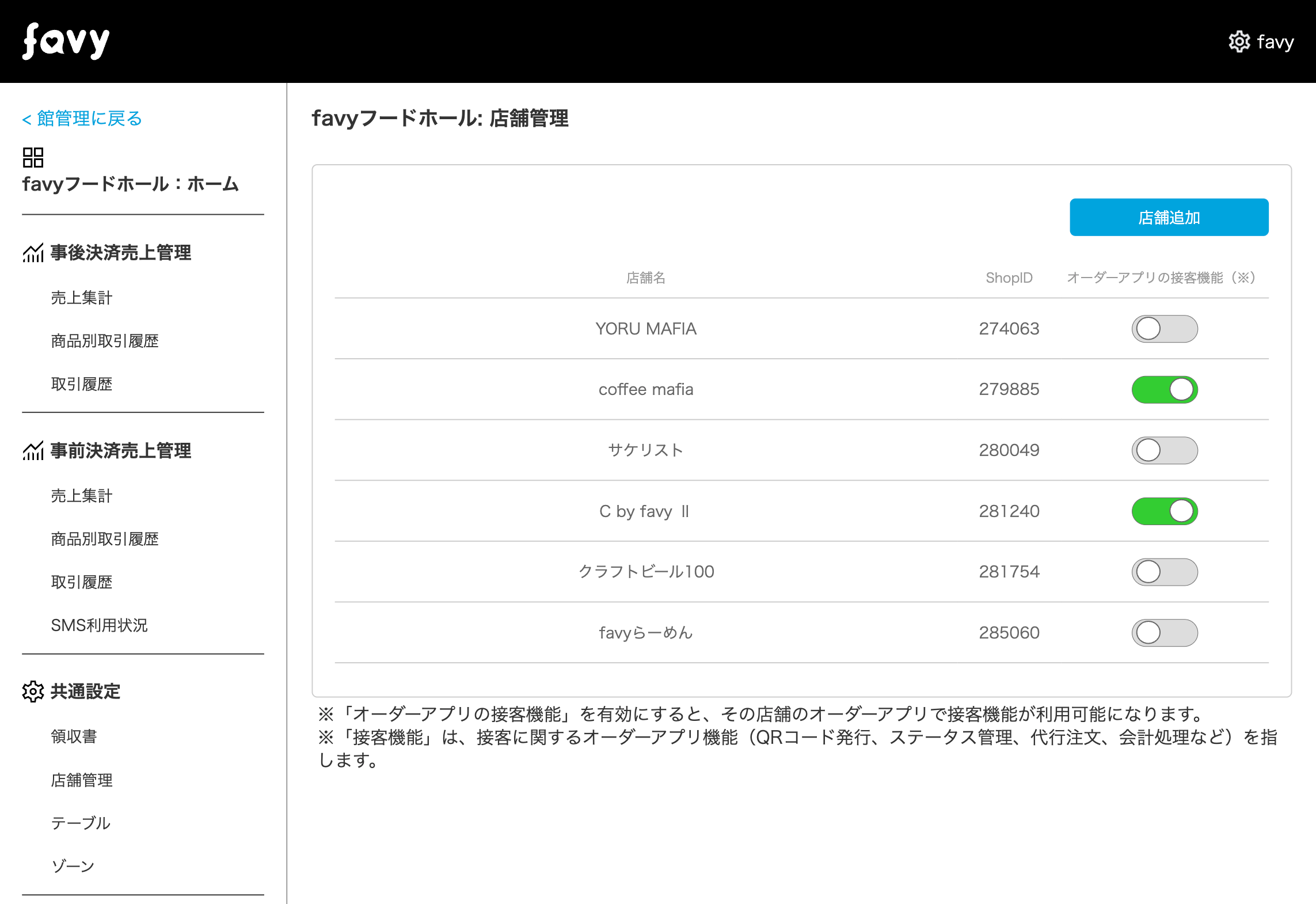Select the coffee mafia shop name
This screenshot has height=904, width=1316.
pyautogui.click(x=646, y=390)
